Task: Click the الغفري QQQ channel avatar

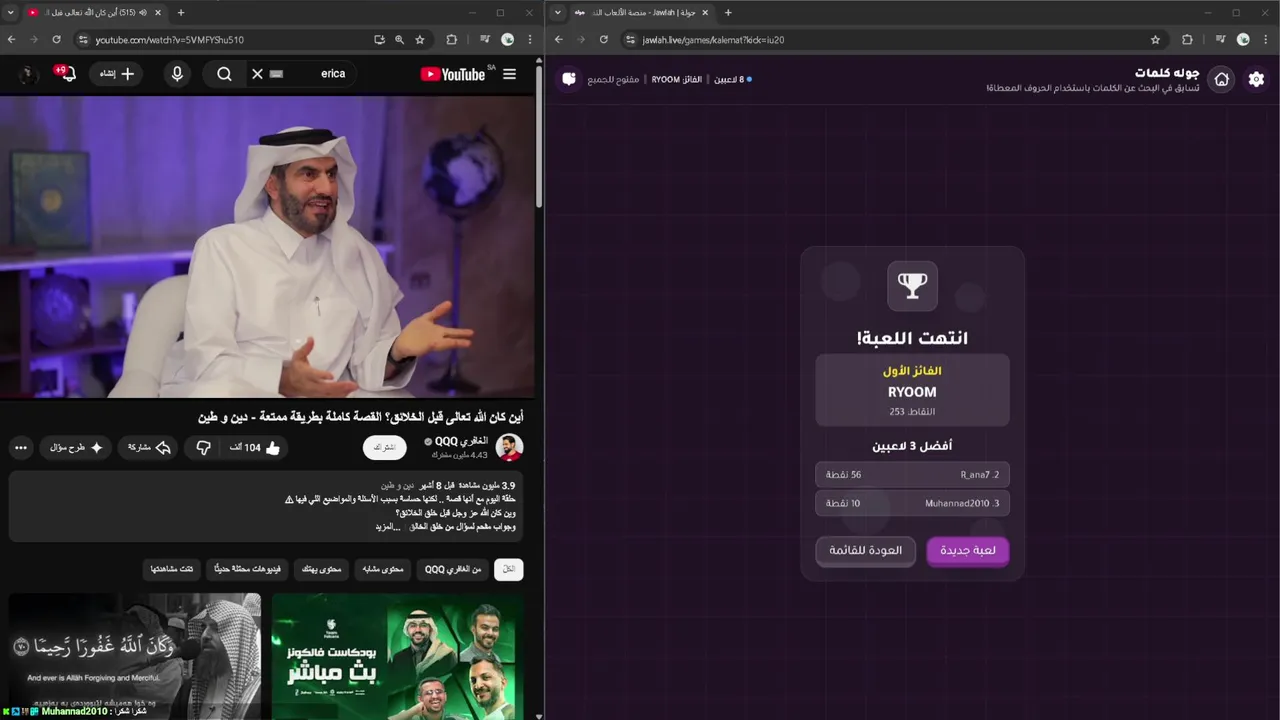Action: (x=509, y=447)
